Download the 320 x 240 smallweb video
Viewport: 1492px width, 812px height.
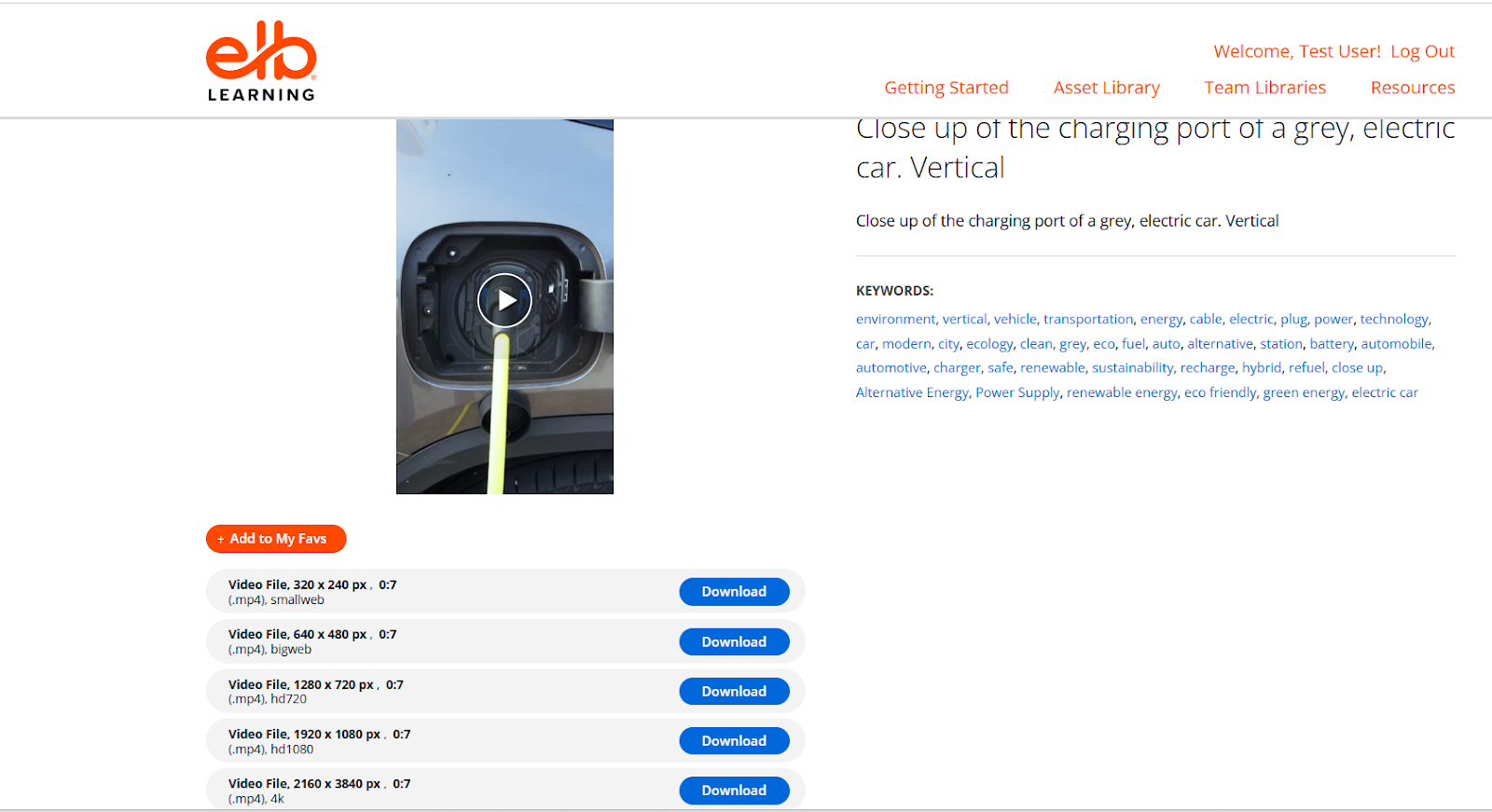(x=734, y=592)
